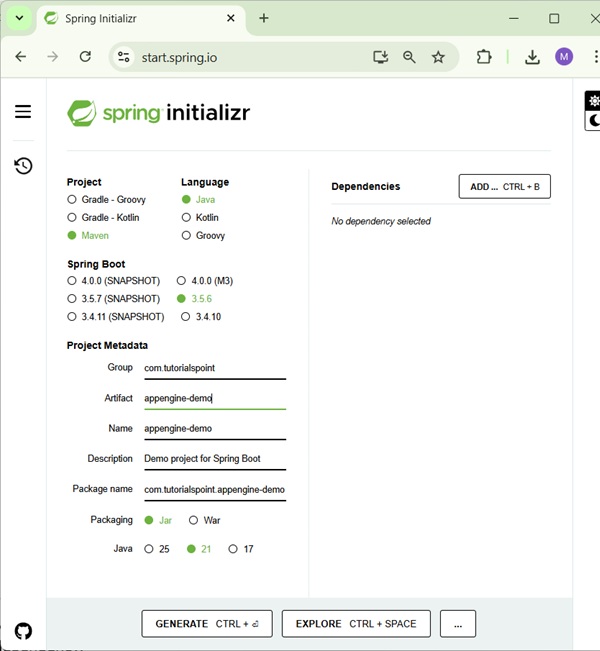Click the Generate button

tap(207, 624)
